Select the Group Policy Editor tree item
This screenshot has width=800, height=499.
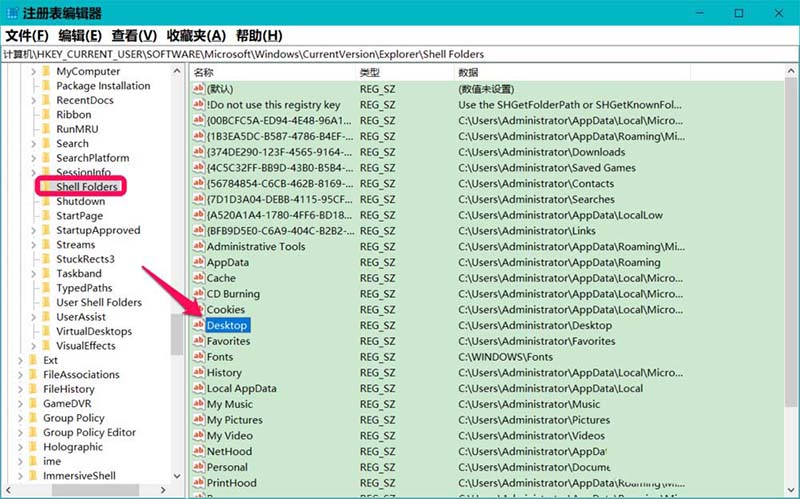(x=89, y=433)
